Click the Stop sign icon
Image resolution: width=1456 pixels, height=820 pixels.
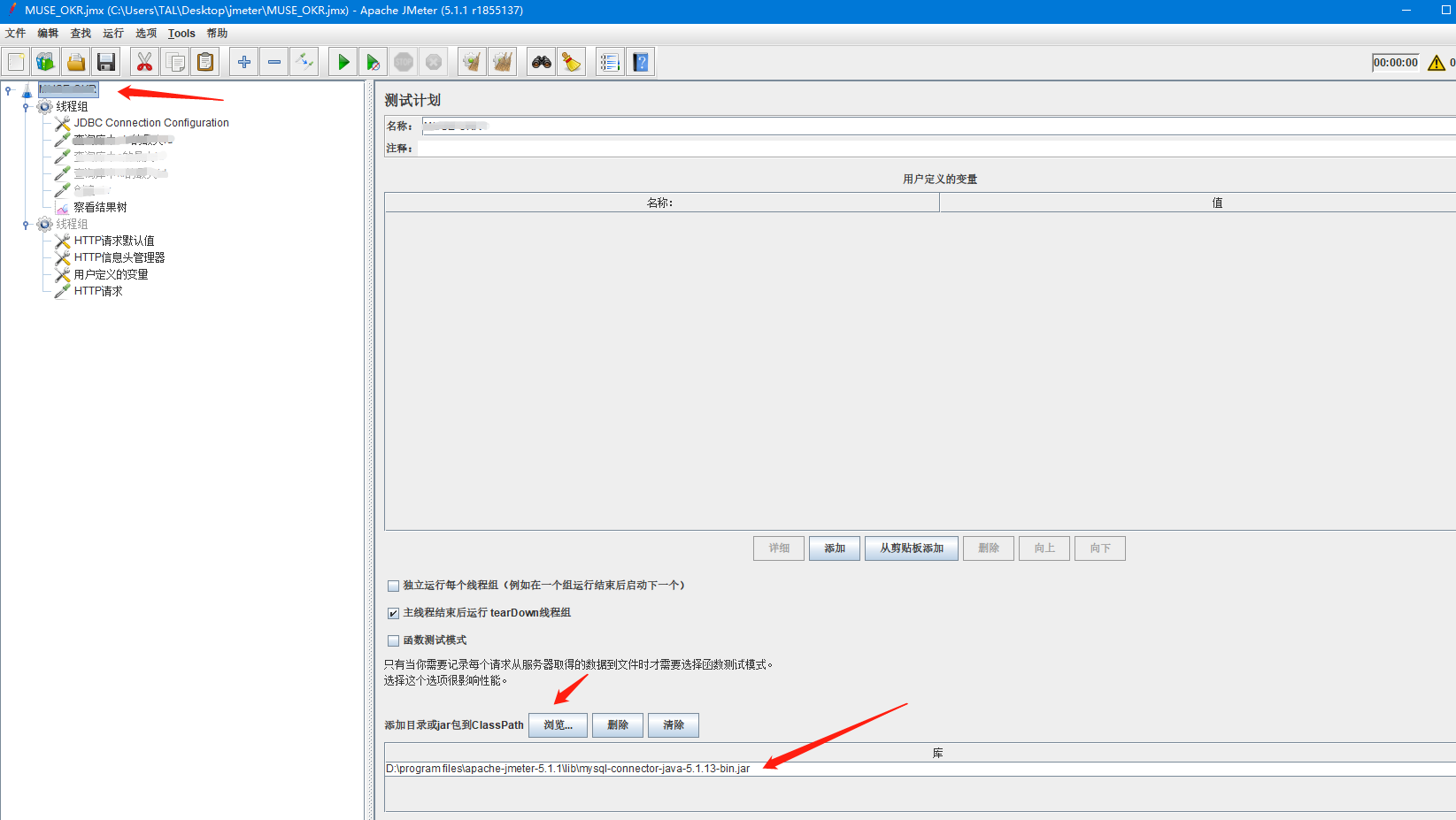click(x=404, y=62)
